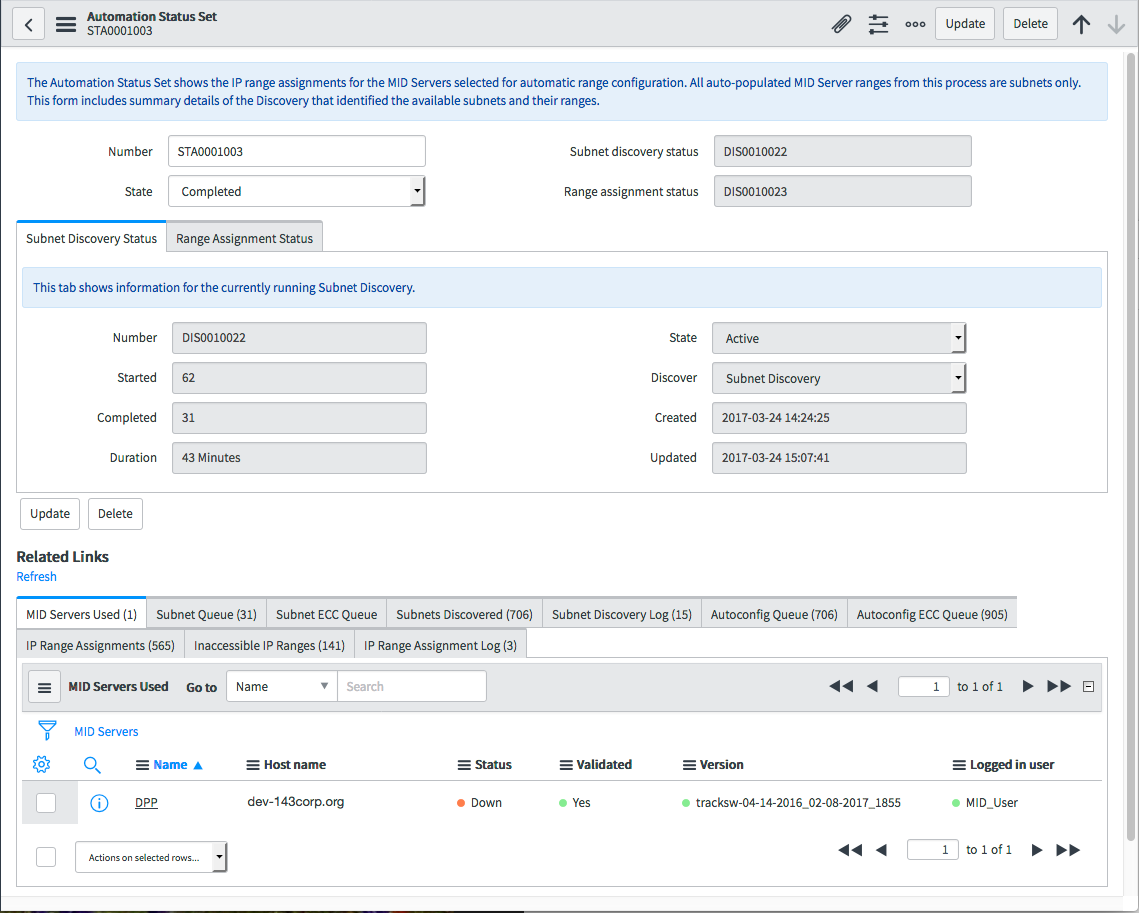1139x913 pixels.
Task: Switch to Range Assignment Status tab
Action: click(x=244, y=238)
